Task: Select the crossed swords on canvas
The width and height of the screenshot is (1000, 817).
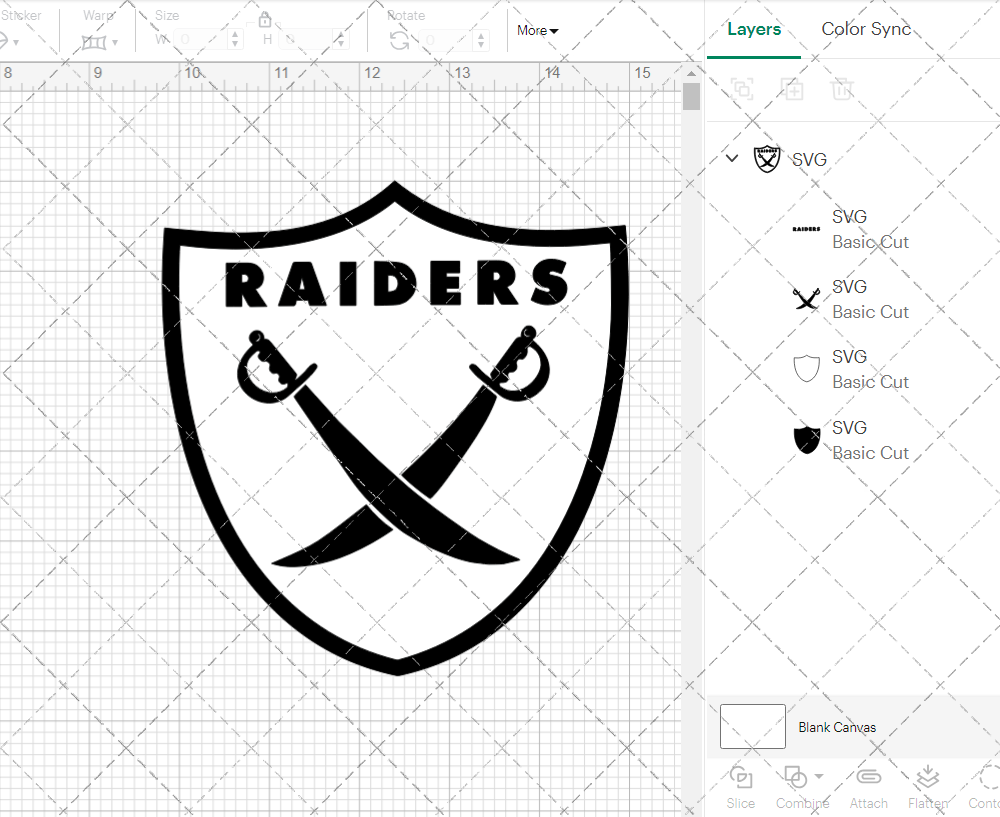Action: [x=393, y=446]
